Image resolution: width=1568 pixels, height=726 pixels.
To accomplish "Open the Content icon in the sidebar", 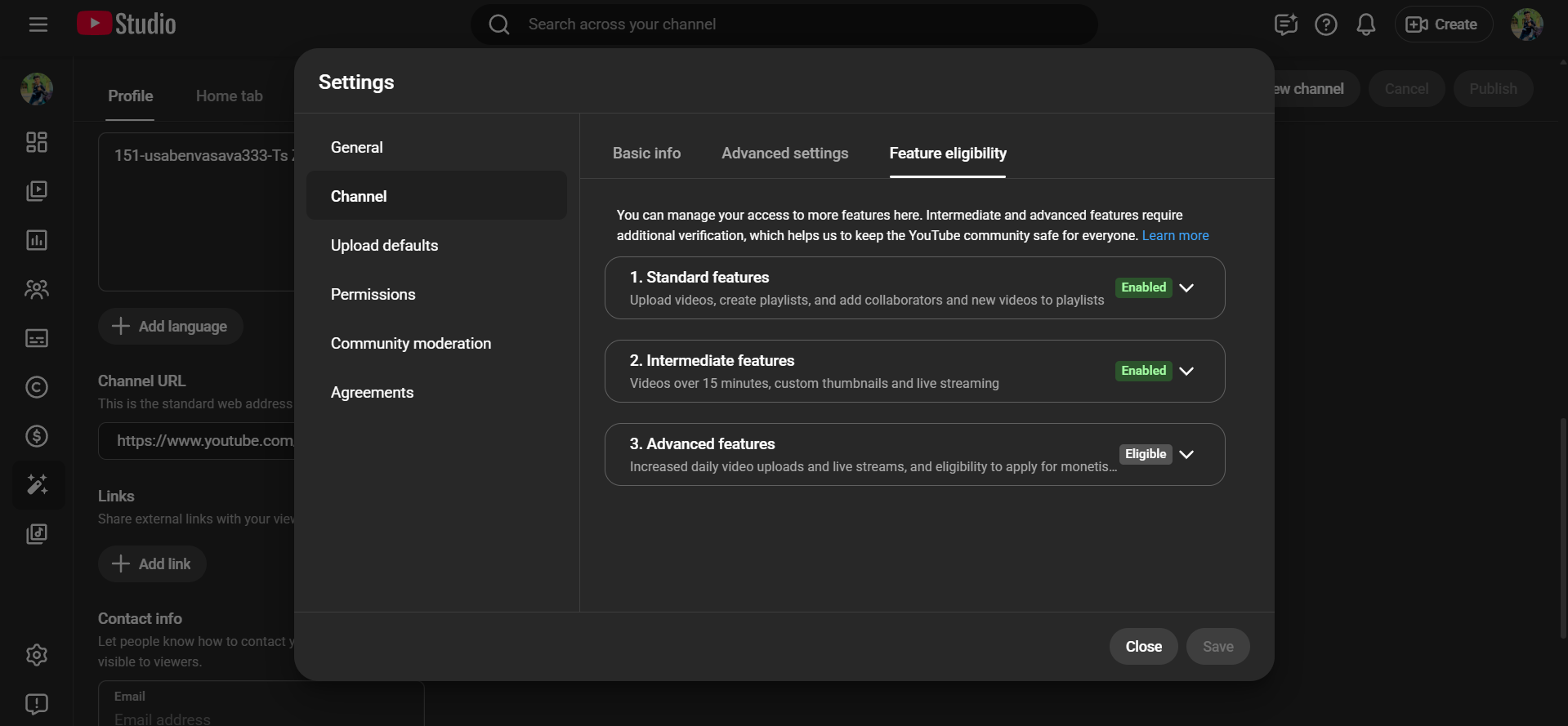I will click(37, 191).
